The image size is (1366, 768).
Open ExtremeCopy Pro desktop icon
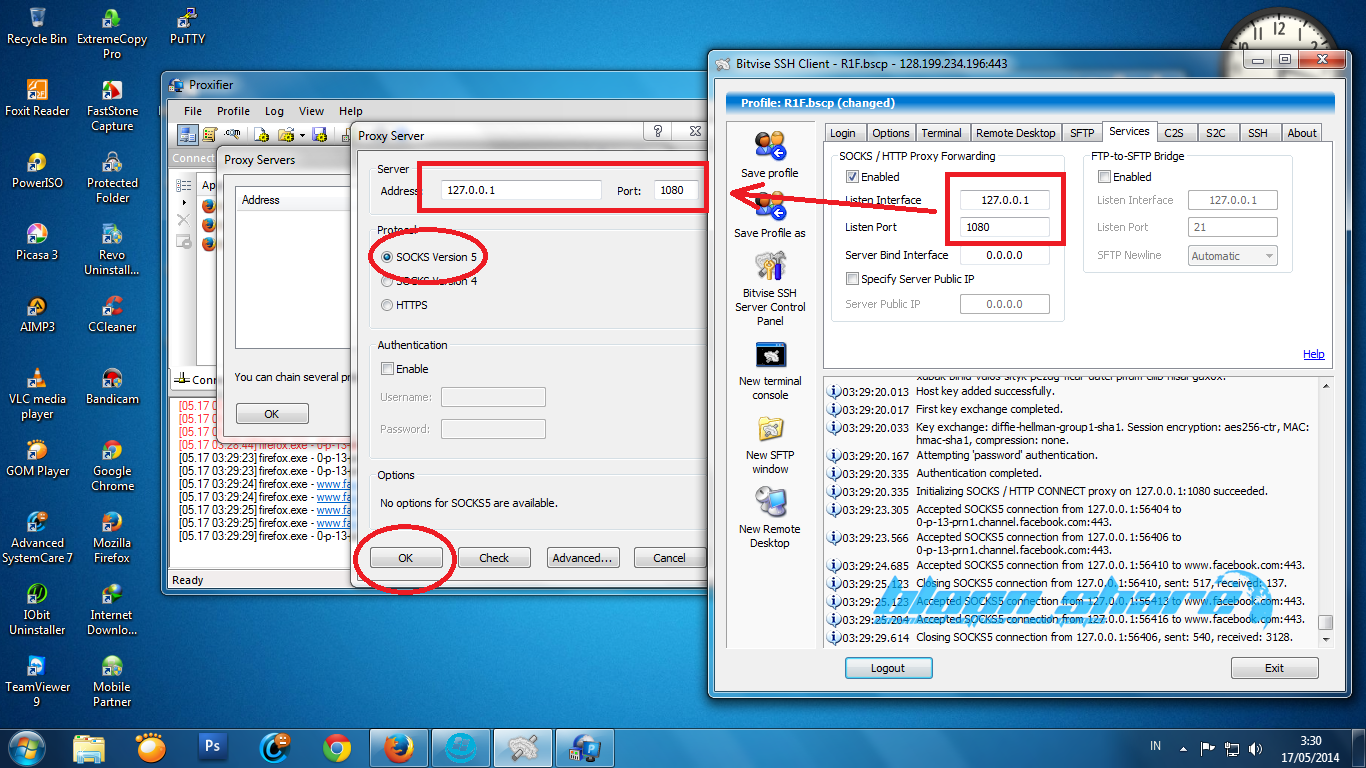pyautogui.click(x=112, y=18)
